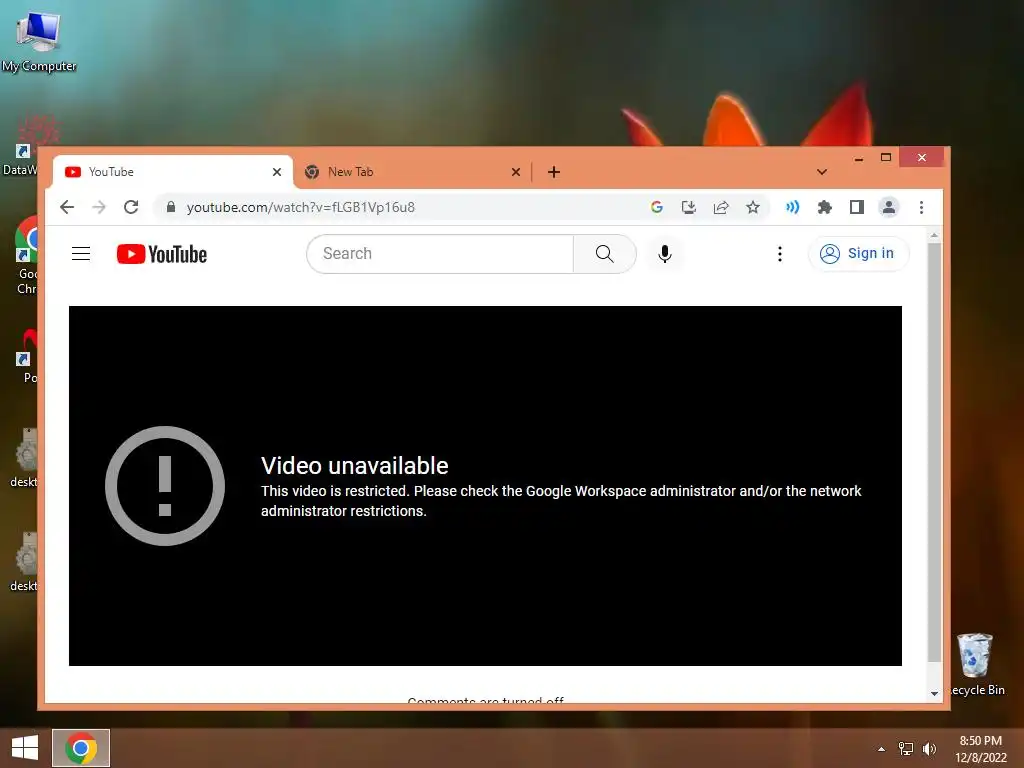Open the Chrome profile avatar
Screen dimensions: 1024x768
889,207
